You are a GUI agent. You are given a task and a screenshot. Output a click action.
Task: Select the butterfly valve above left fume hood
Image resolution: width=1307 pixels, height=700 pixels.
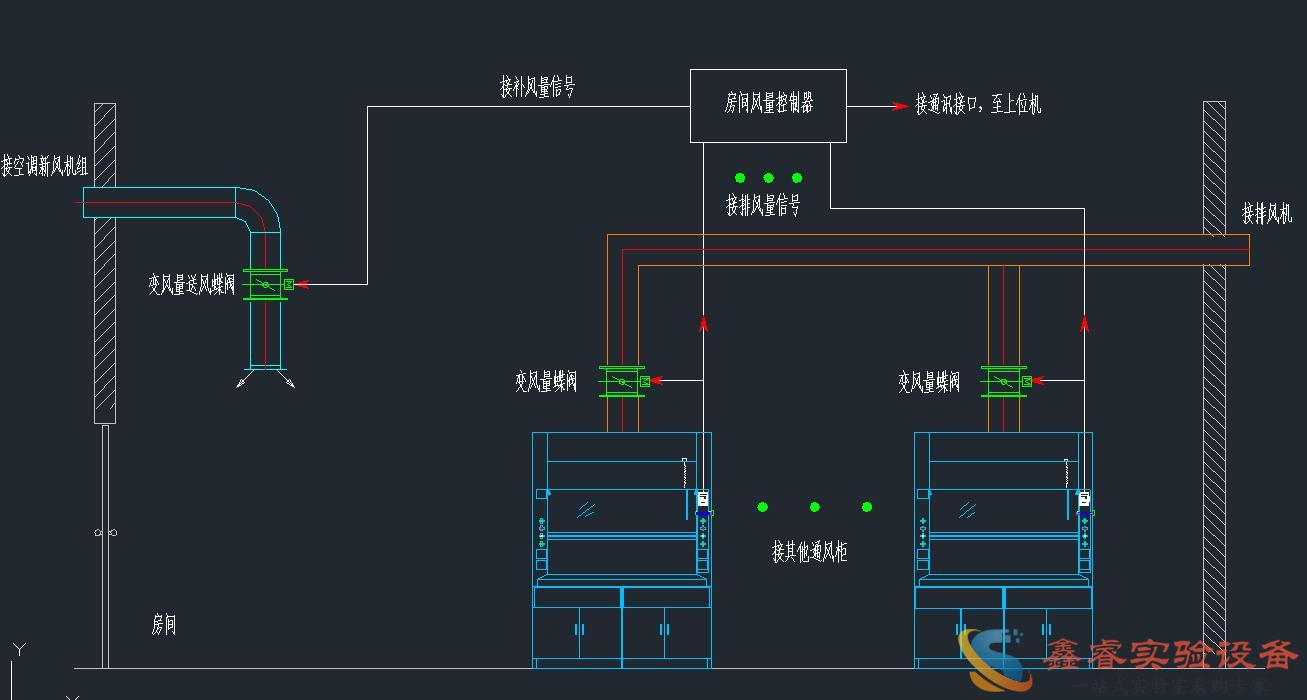point(624,381)
